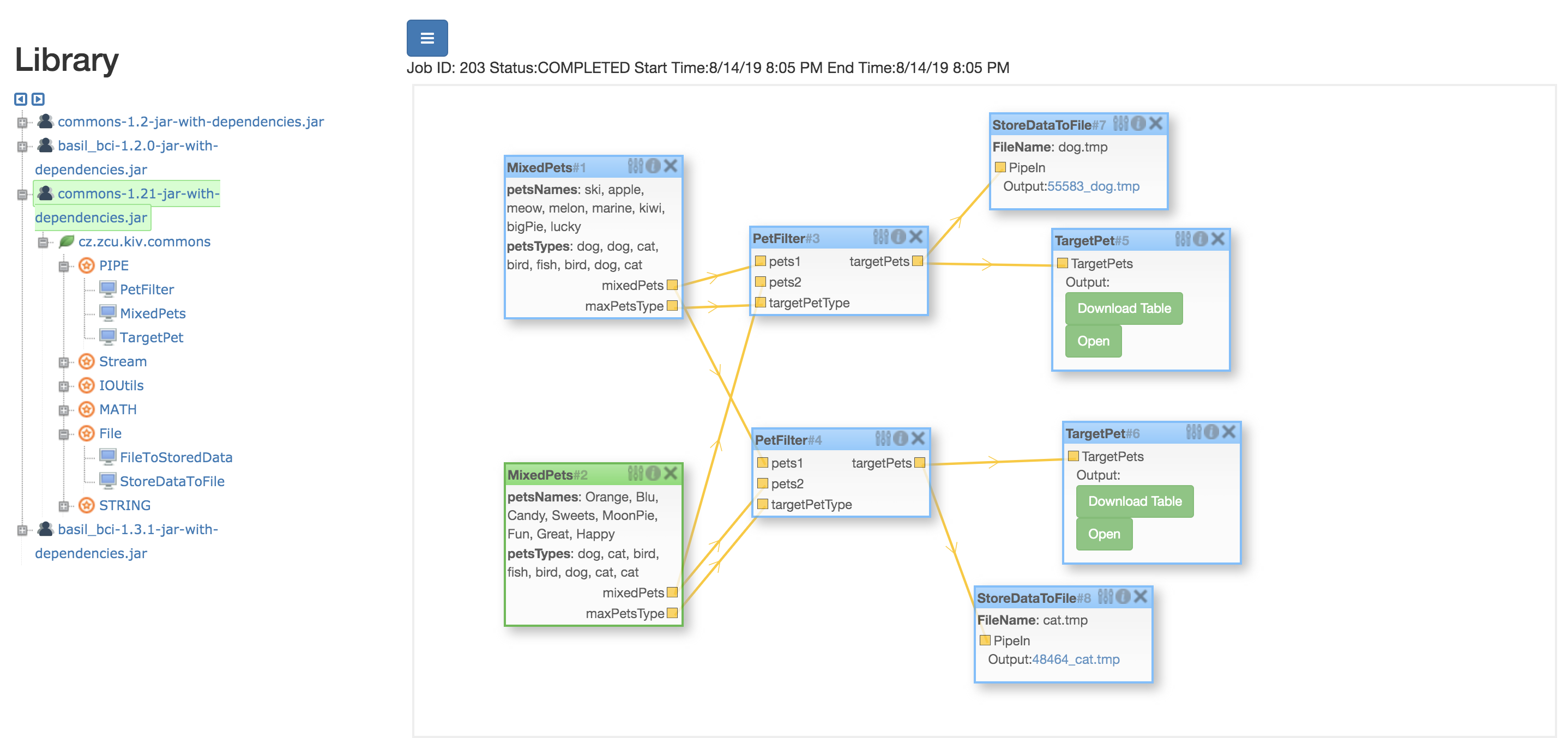This screenshot has width=1568, height=738.
Task: Click the expand-all right arrow icon
Action: [38, 99]
